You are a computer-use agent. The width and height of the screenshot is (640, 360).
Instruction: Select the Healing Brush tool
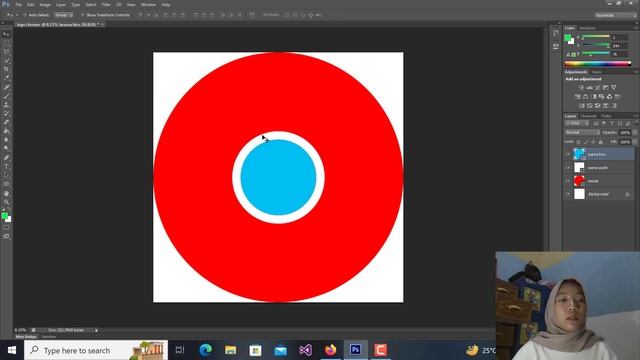coord(6,87)
